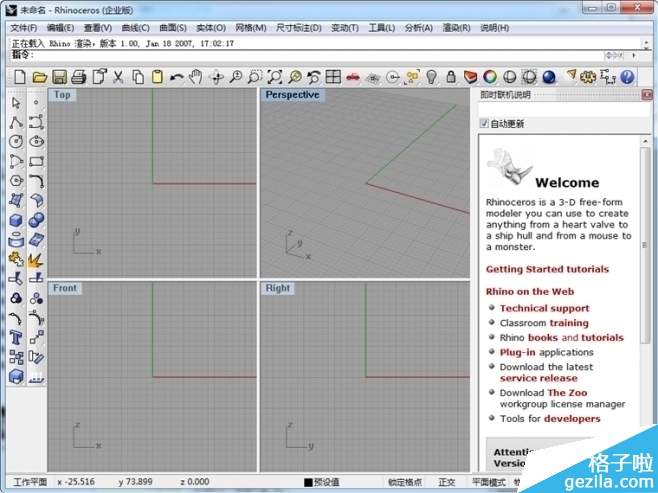Toggle the 自动更新 checkbox

(485, 124)
